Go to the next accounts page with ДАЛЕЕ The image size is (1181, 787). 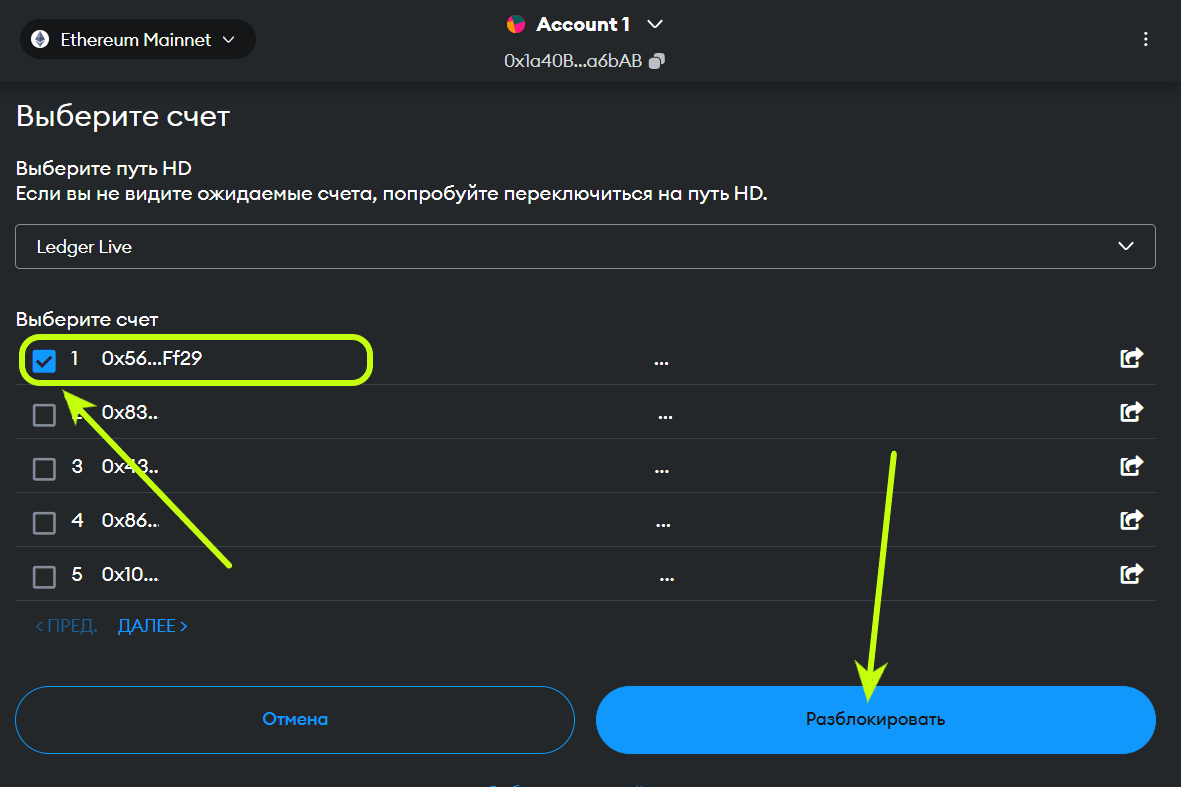tap(153, 626)
